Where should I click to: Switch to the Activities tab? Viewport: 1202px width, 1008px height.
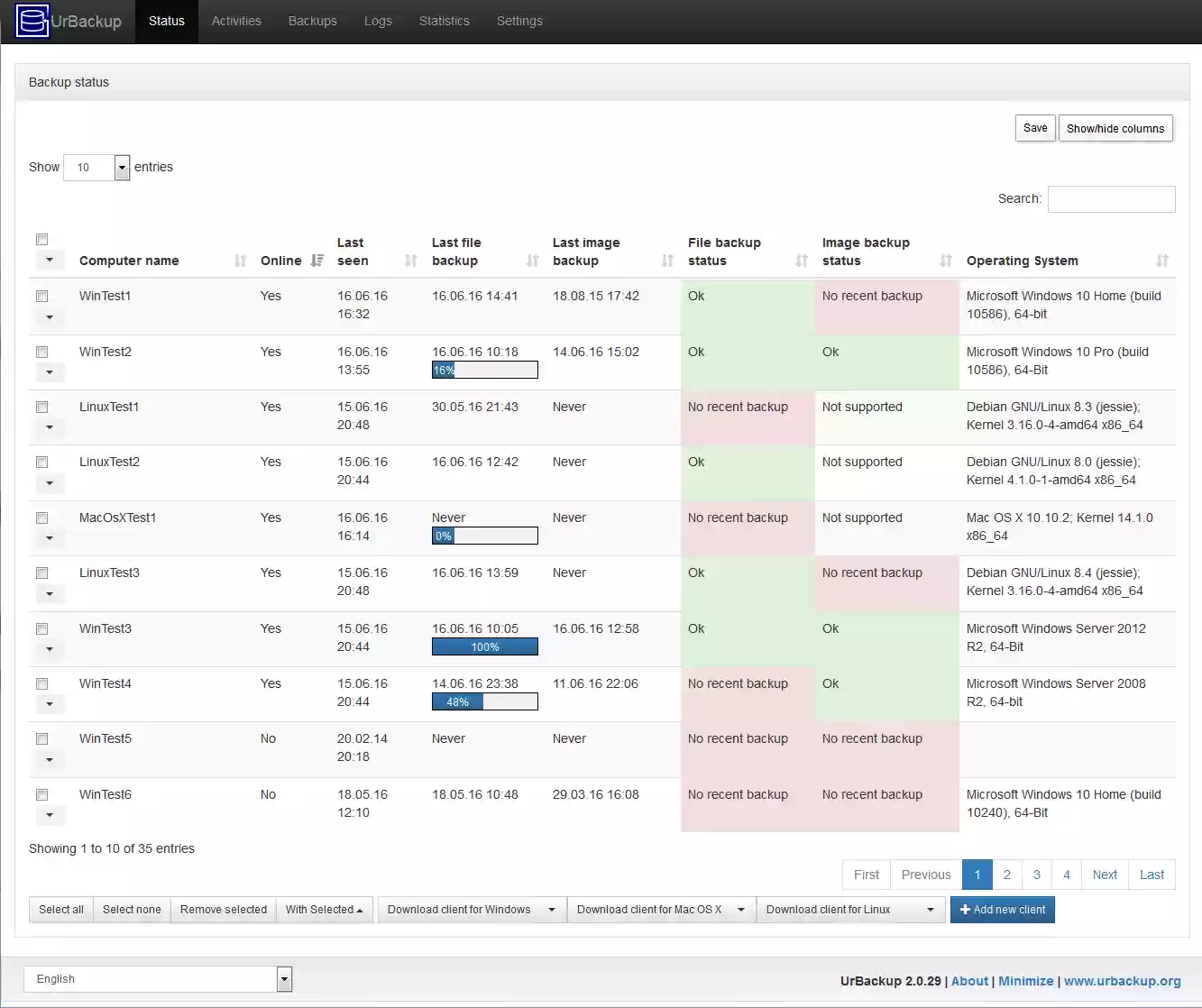pos(235,21)
